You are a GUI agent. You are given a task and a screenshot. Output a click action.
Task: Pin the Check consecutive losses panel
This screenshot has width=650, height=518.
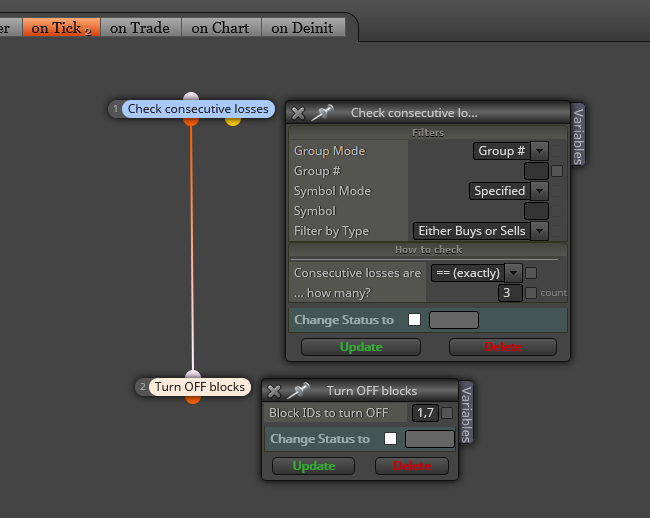pyautogui.click(x=323, y=113)
